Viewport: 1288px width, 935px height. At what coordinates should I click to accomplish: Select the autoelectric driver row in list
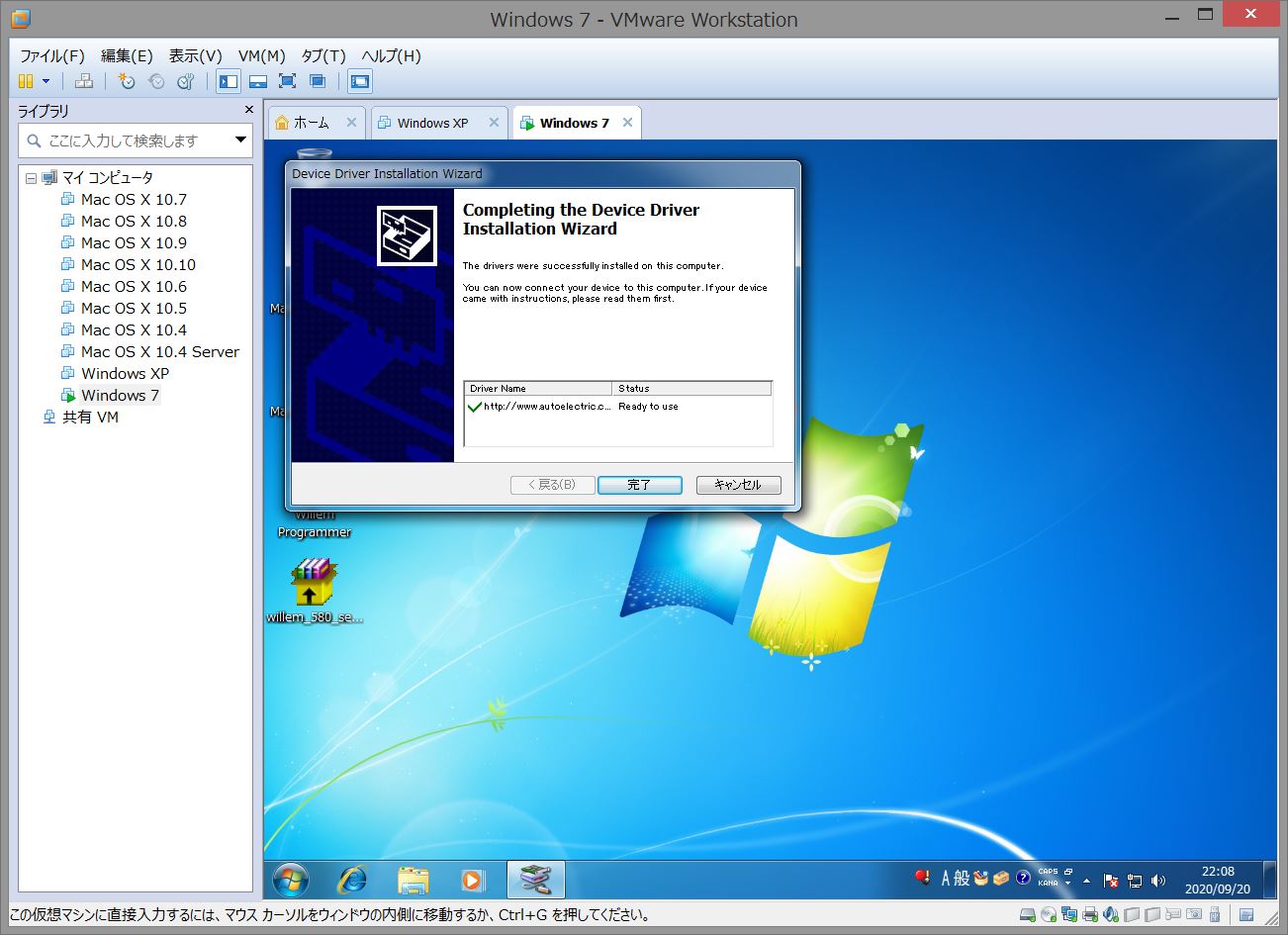tap(617, 407)
